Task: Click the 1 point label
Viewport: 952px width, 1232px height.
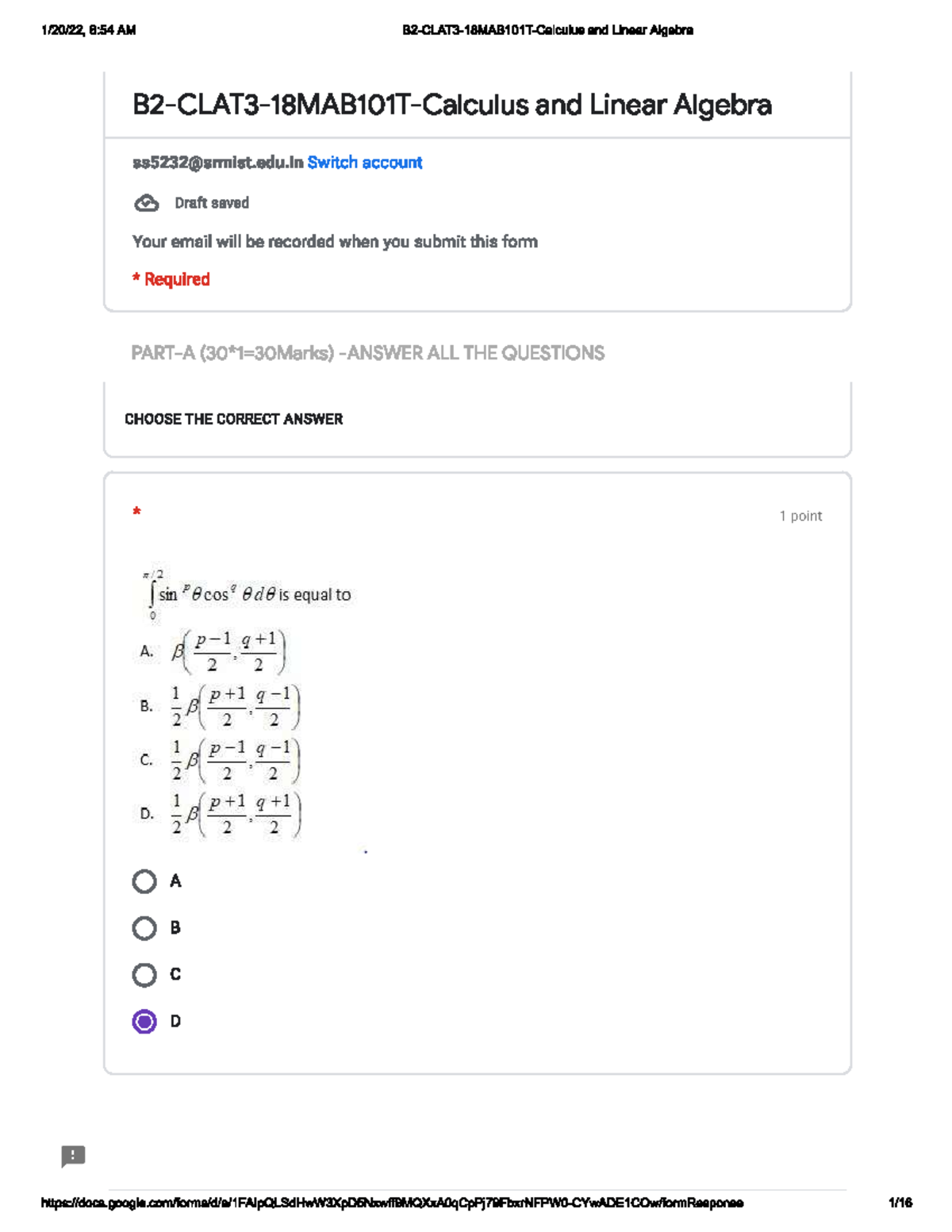Action: (x=800, y=516)
